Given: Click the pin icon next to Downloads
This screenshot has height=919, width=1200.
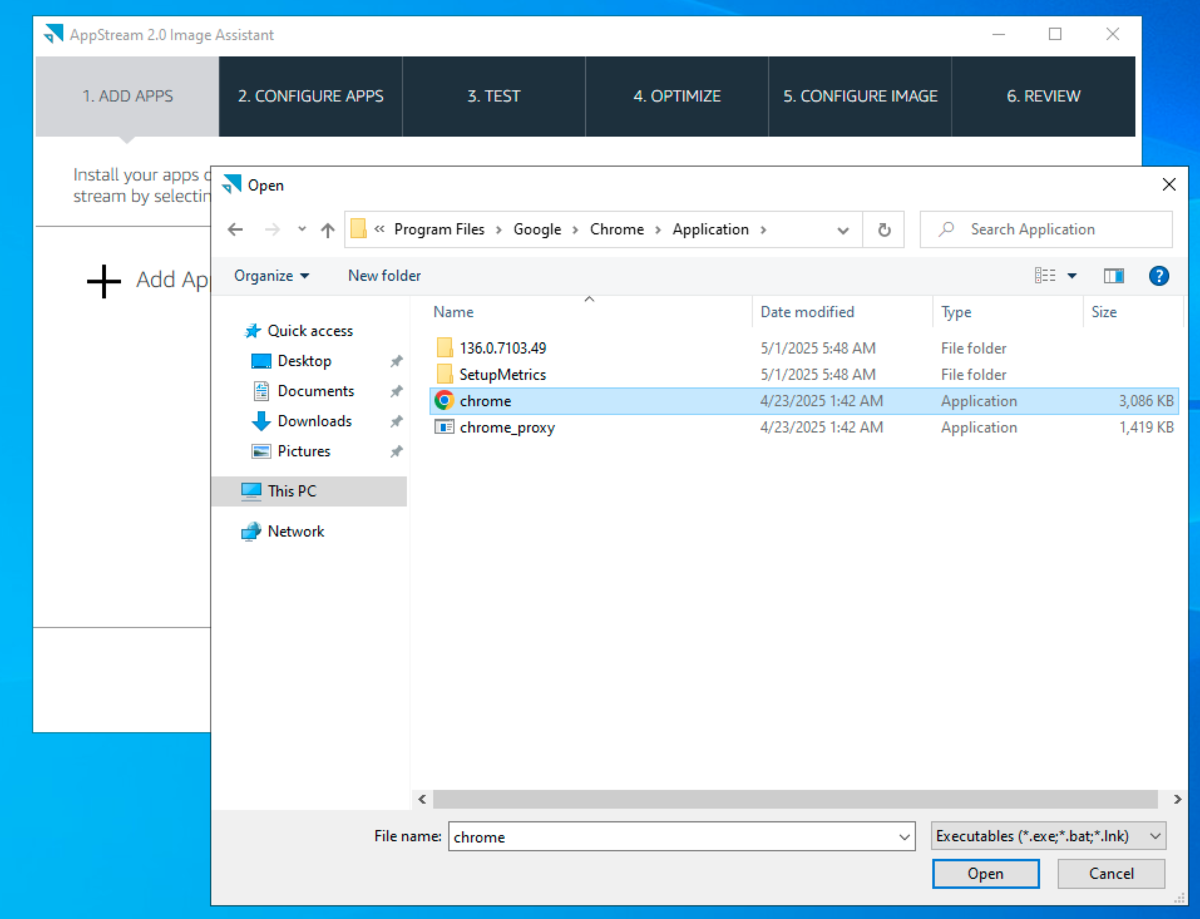Looking at the screenshot, I should click(x=396, y=421).
